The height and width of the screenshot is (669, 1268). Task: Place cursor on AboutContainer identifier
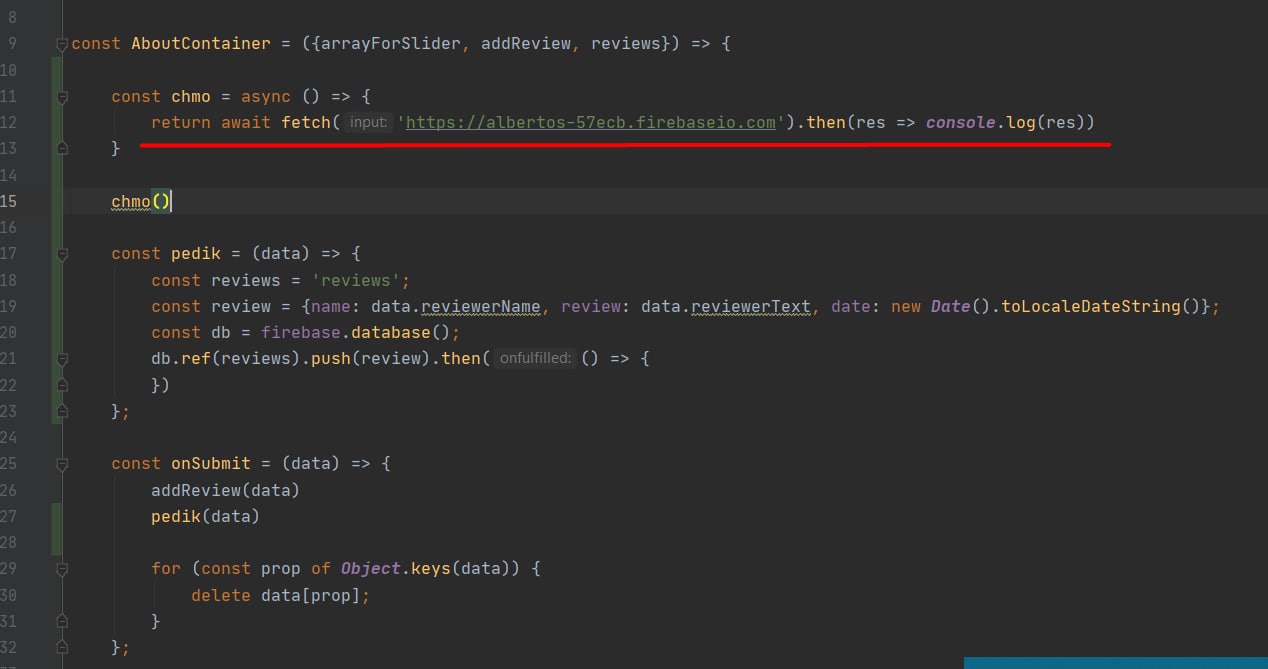201,44
